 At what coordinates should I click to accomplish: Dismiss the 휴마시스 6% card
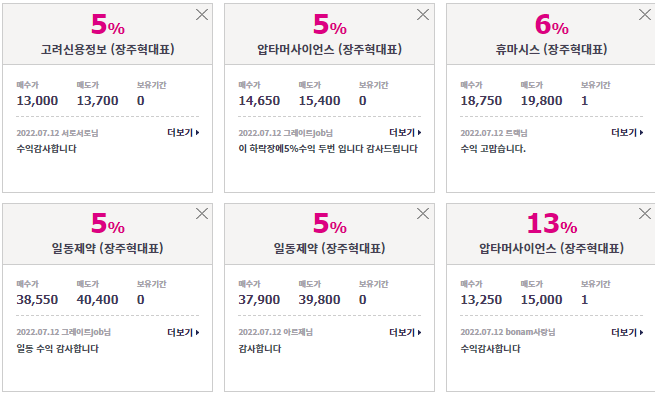click(644, 15)
